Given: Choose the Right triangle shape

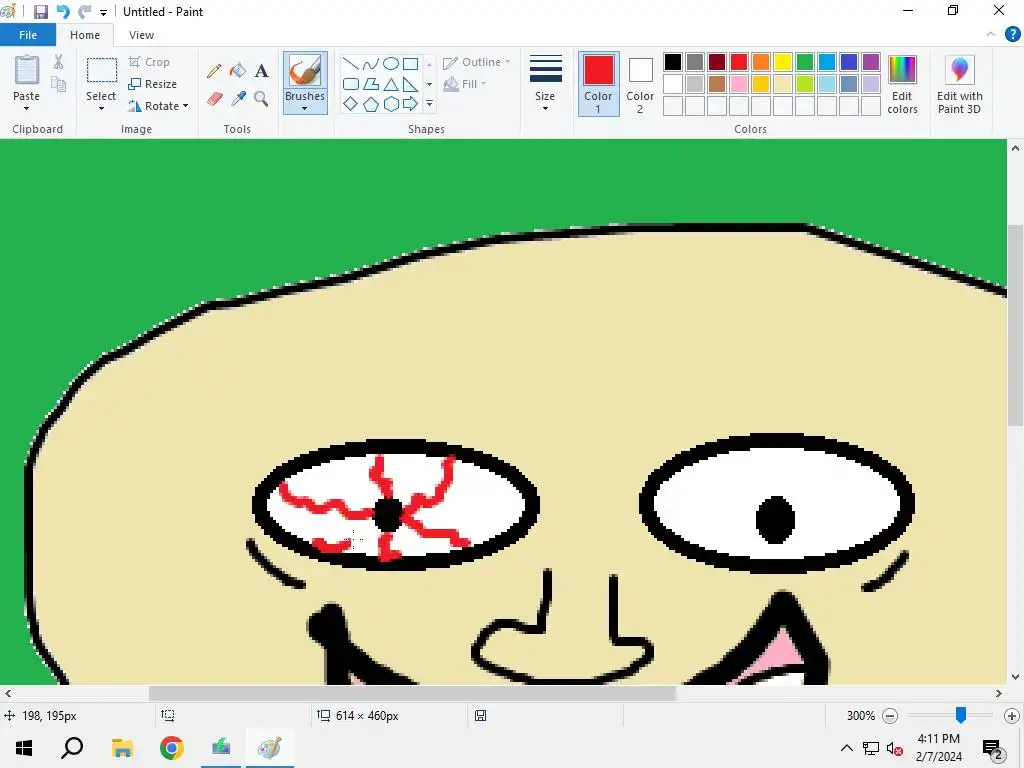Looking at the screenshot, I should tap(410, 84).
